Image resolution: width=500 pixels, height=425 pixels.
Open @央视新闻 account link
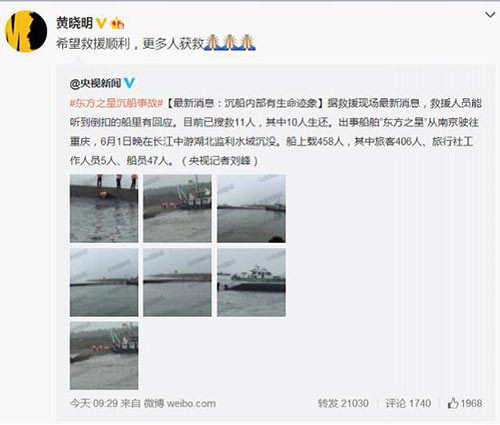(x=95, y=83)
